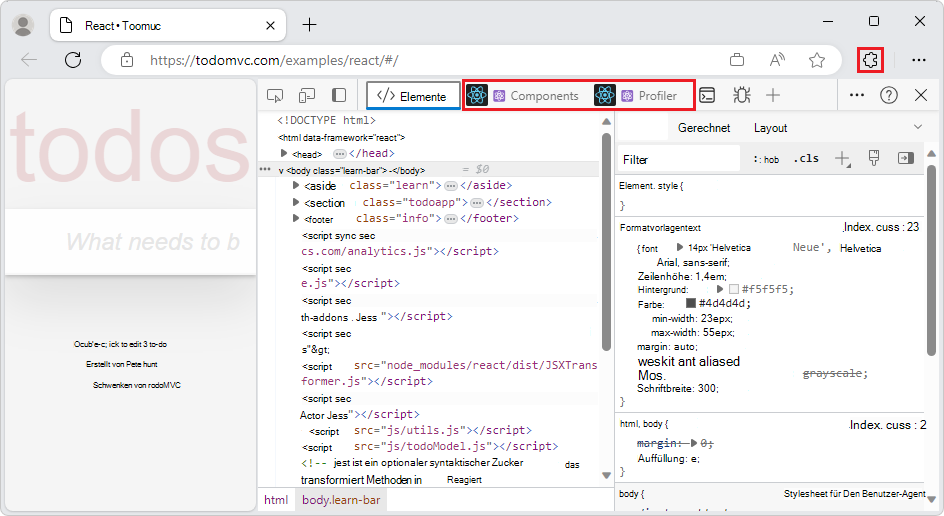The width and height of the screenshot is (944, 516).
Task: Add more tools with plus icon
Action: coord(773,95)
